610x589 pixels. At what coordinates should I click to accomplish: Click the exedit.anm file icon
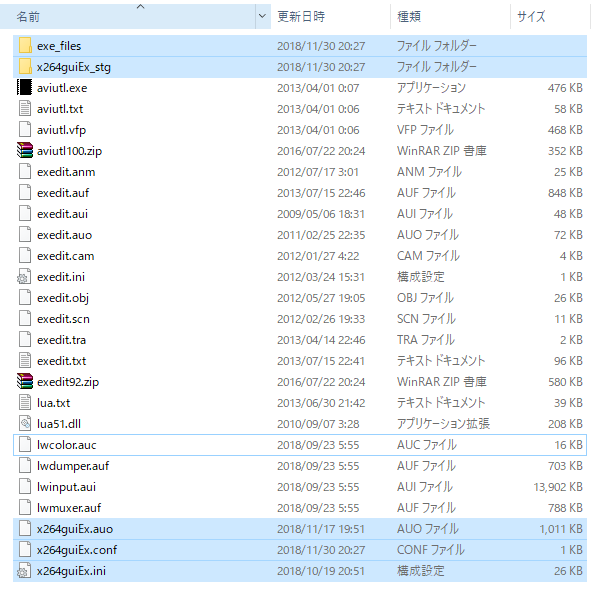25,172
